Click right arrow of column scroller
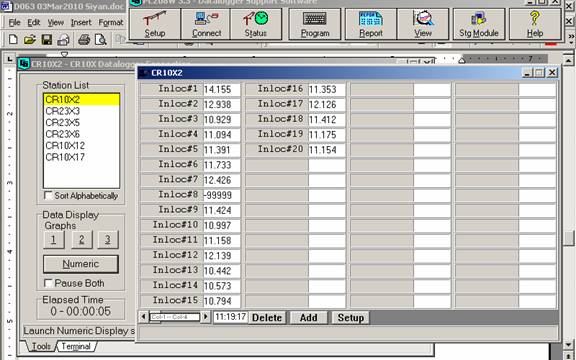 (x=206, y=317)
